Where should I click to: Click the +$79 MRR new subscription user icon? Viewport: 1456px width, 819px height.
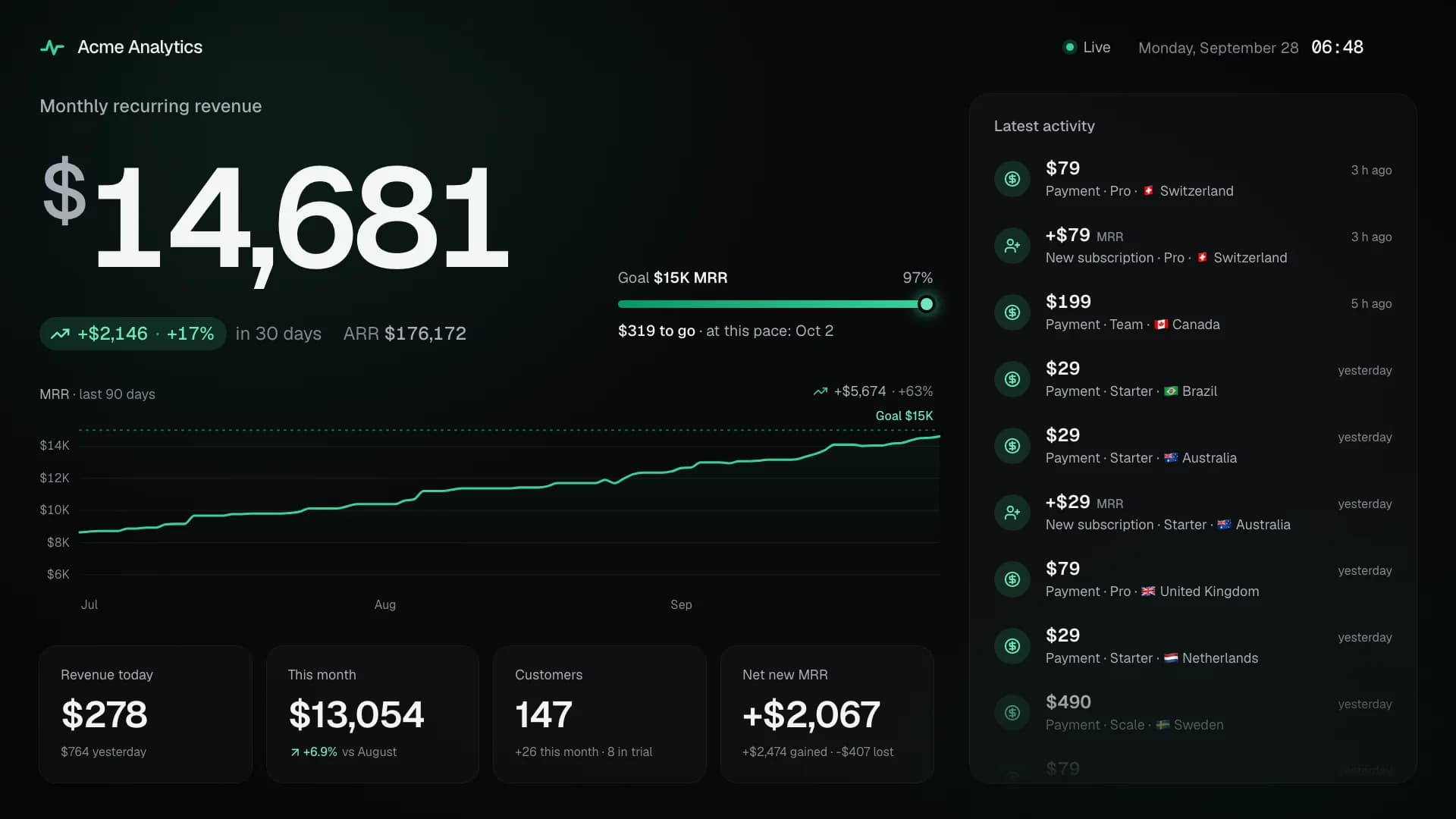click(1012, 246)
